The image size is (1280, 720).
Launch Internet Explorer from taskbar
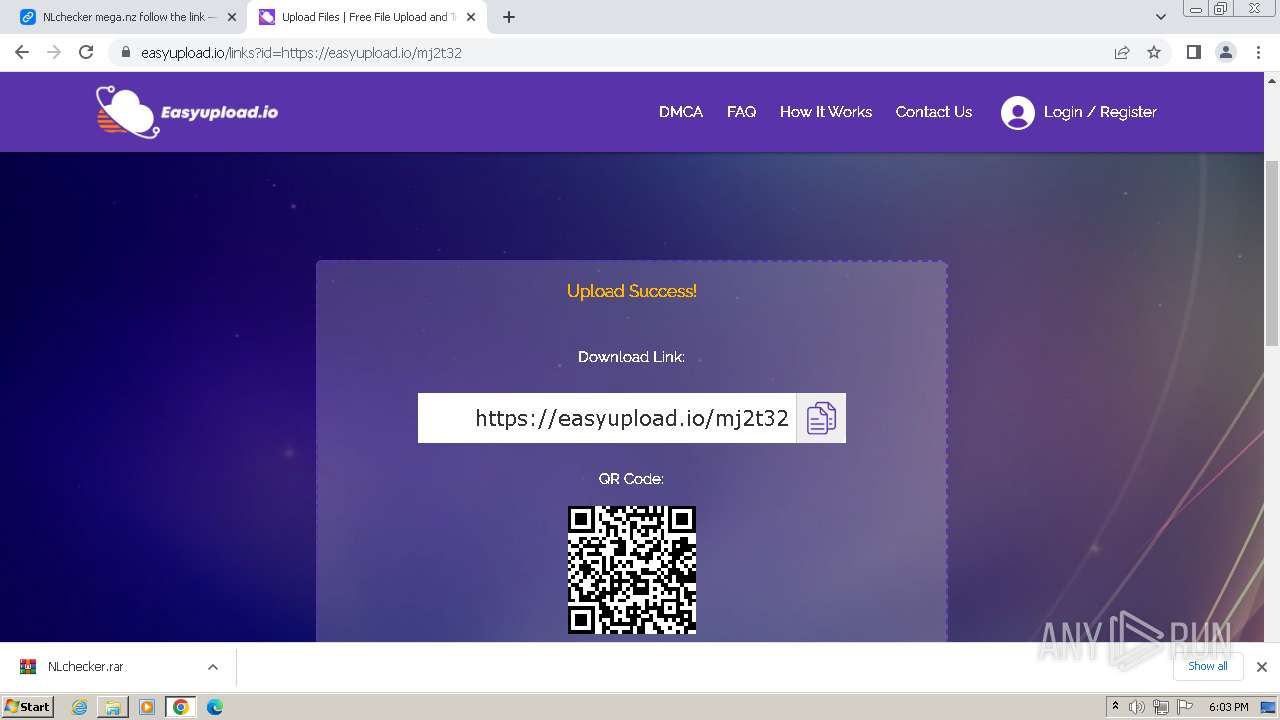coord(79,707)
